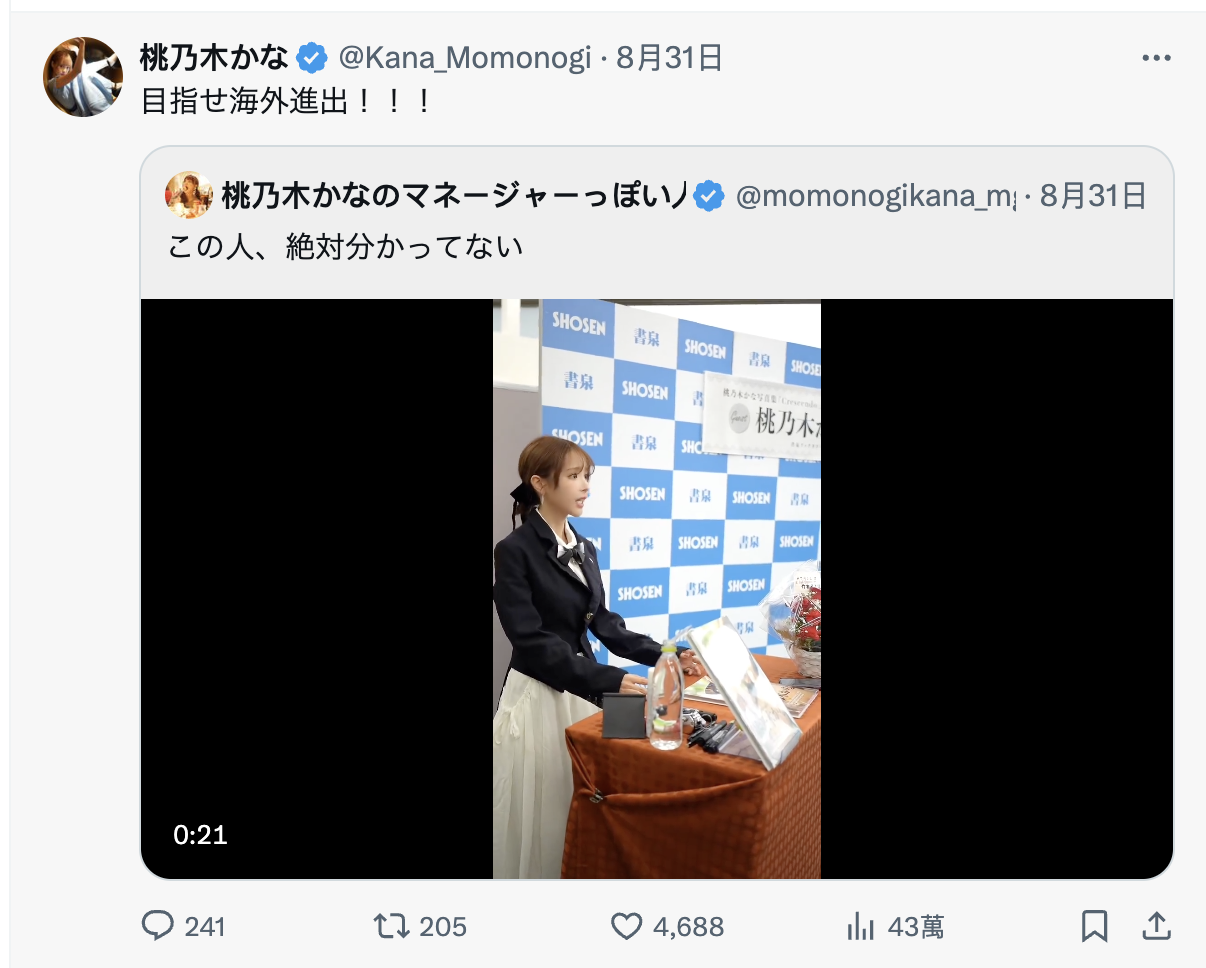Click the quoted manager account's avatar
The image size is (1206, 968).
[x=190, y=197]
